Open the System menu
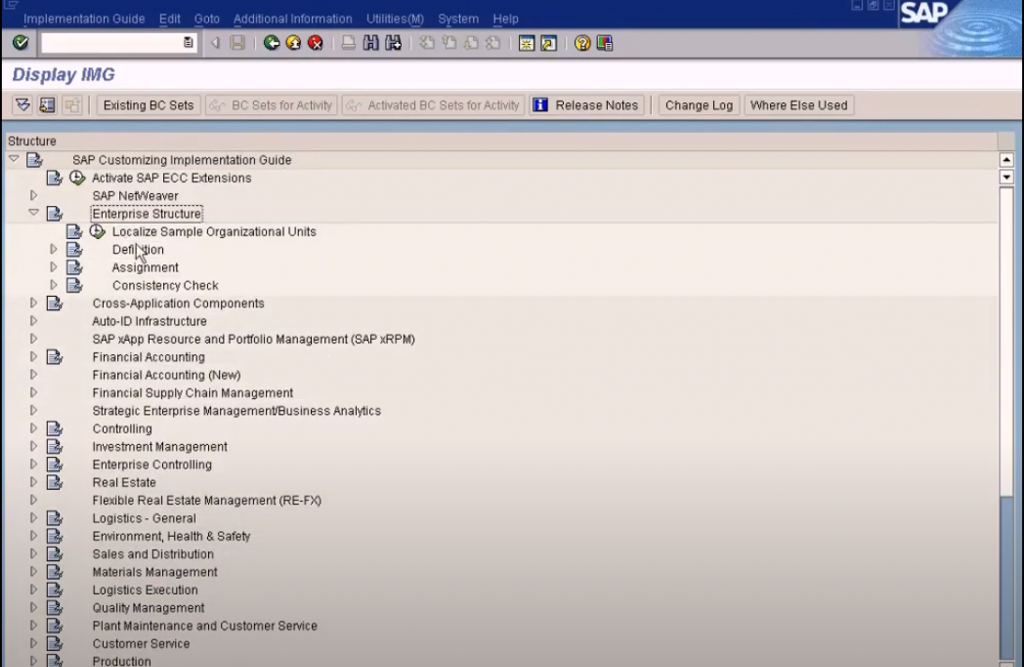Viewport: 1024px width, 667px height. pyautogui.click(x=458, y=19)
